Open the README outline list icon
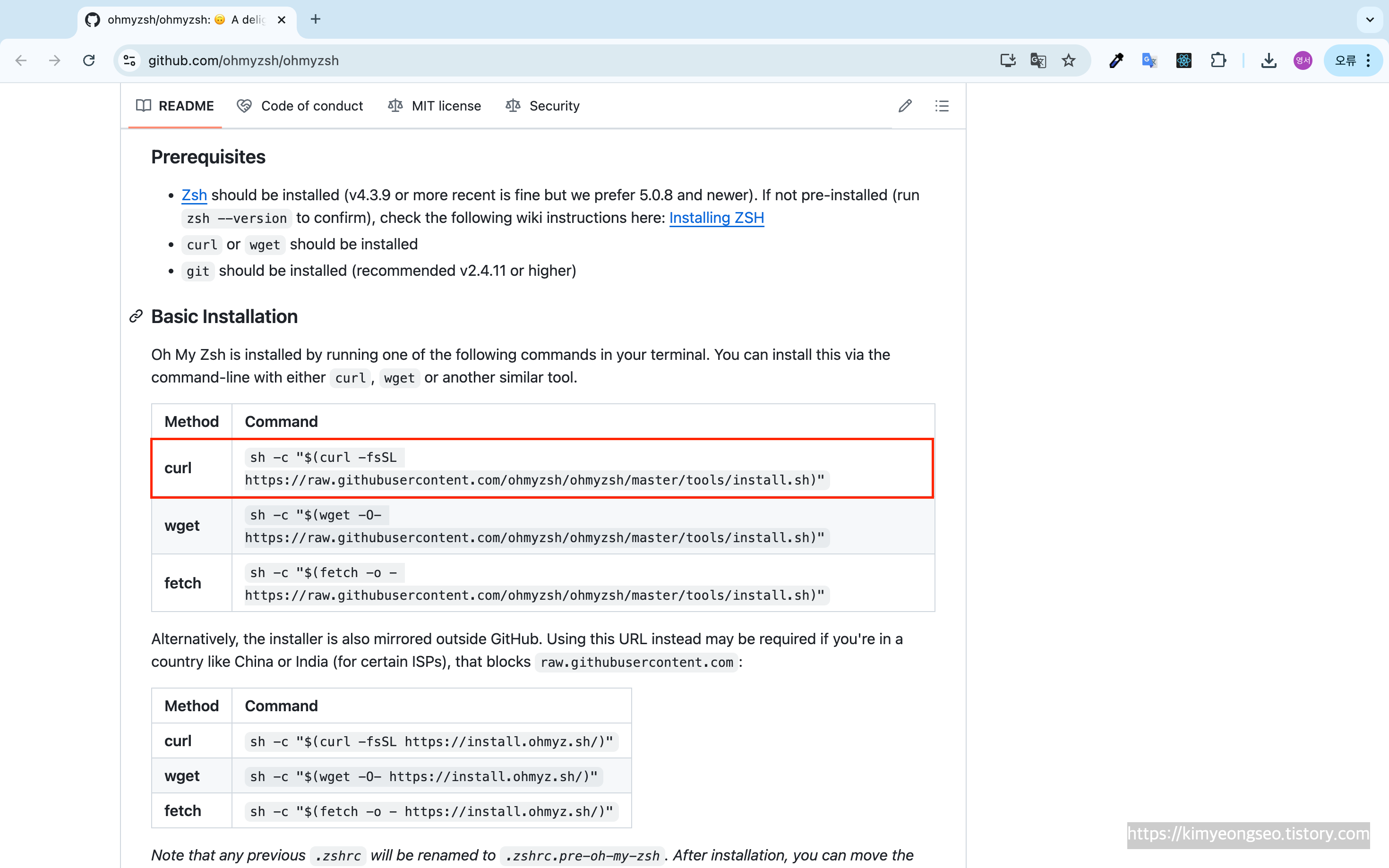 942,106
